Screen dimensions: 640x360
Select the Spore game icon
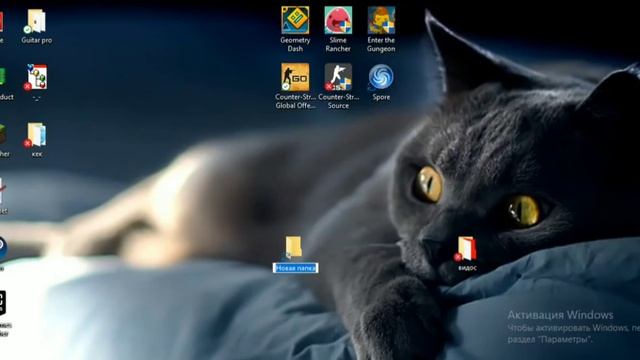pyautogui.click(x=381, y=77)
